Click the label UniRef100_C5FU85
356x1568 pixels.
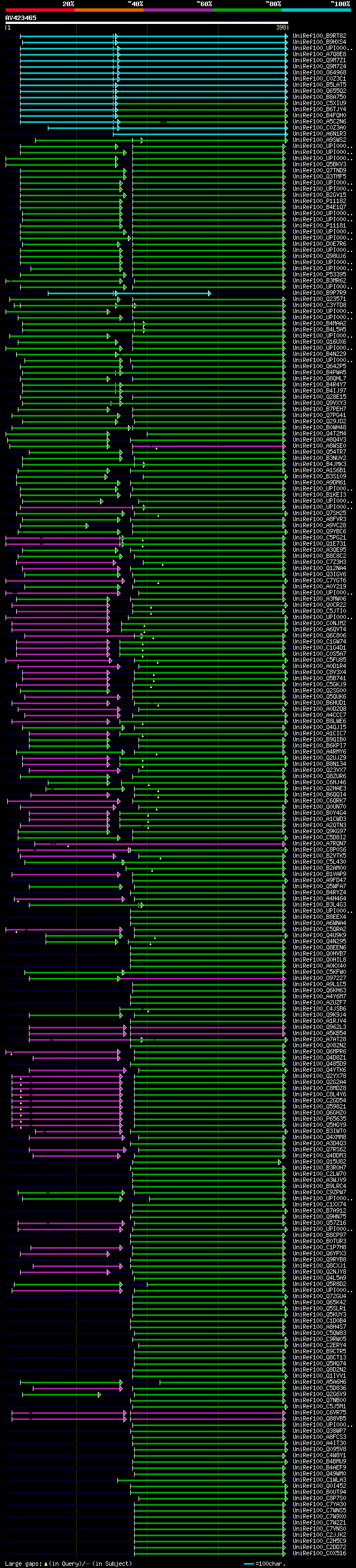(319, 660)
